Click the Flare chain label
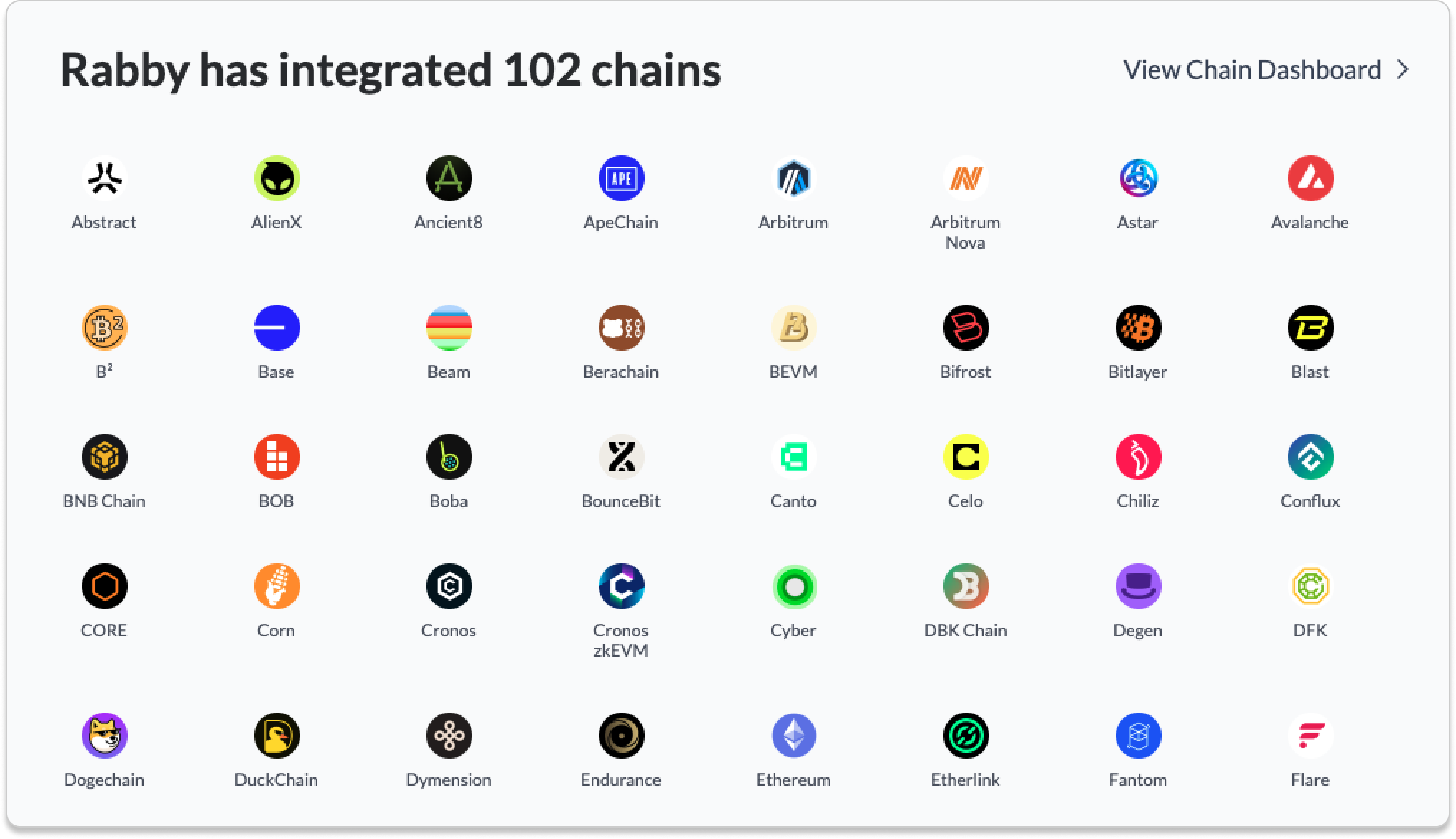Viewport: 1456px width, 839px height. click(x=1310, y=779)
